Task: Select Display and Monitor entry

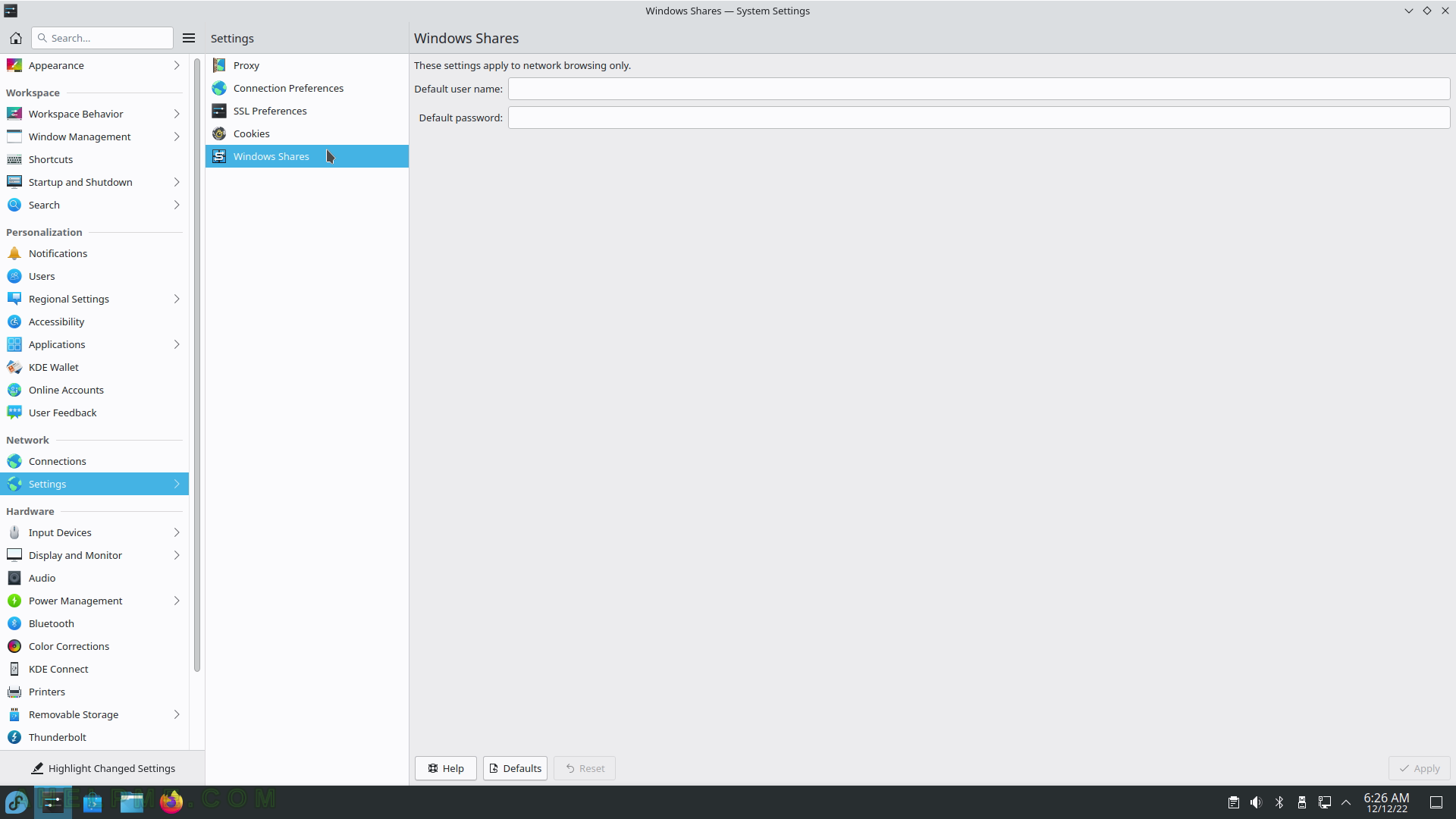Action: [94, 555]
